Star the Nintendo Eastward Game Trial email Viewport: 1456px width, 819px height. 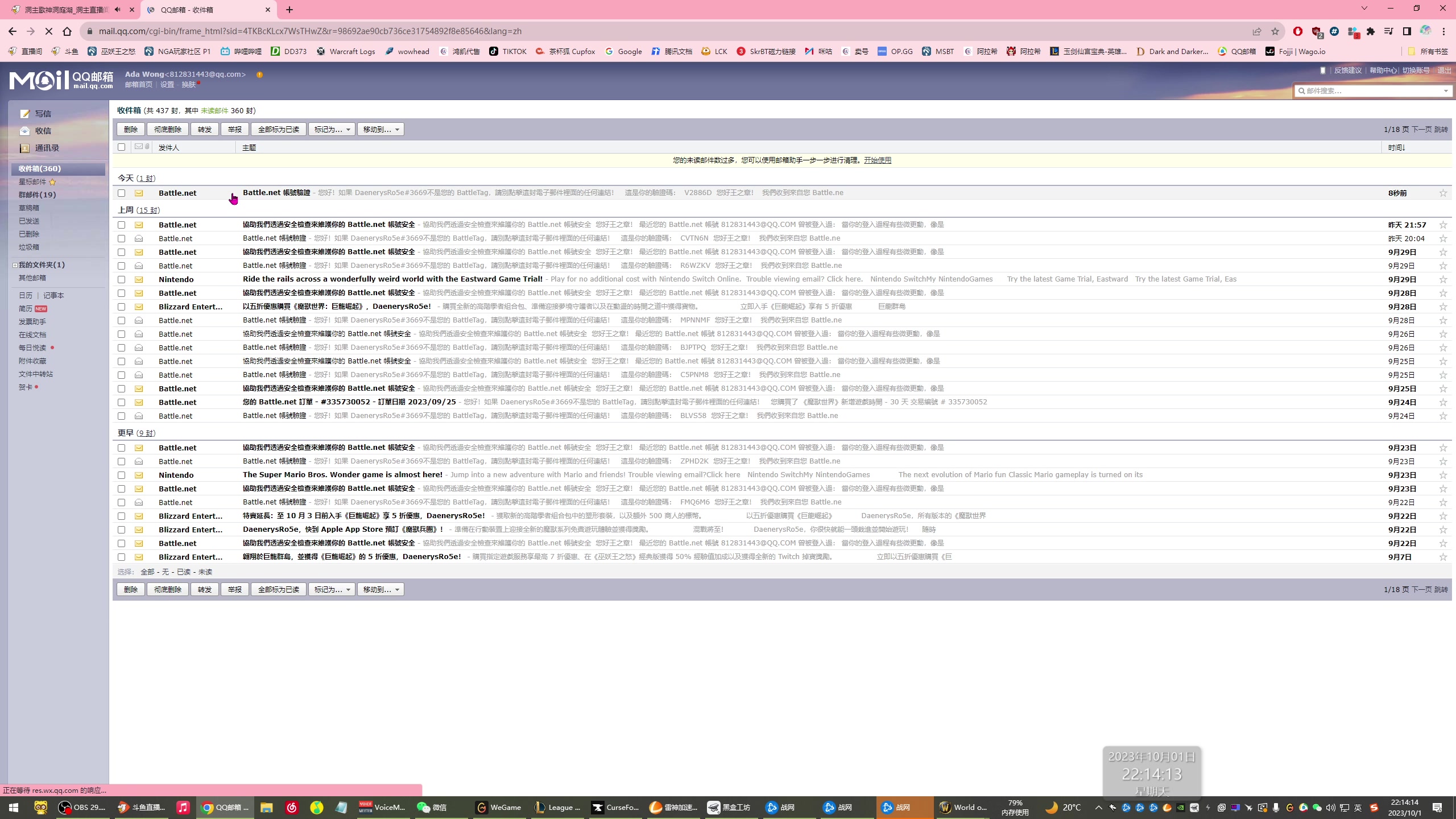(1443, 279)
